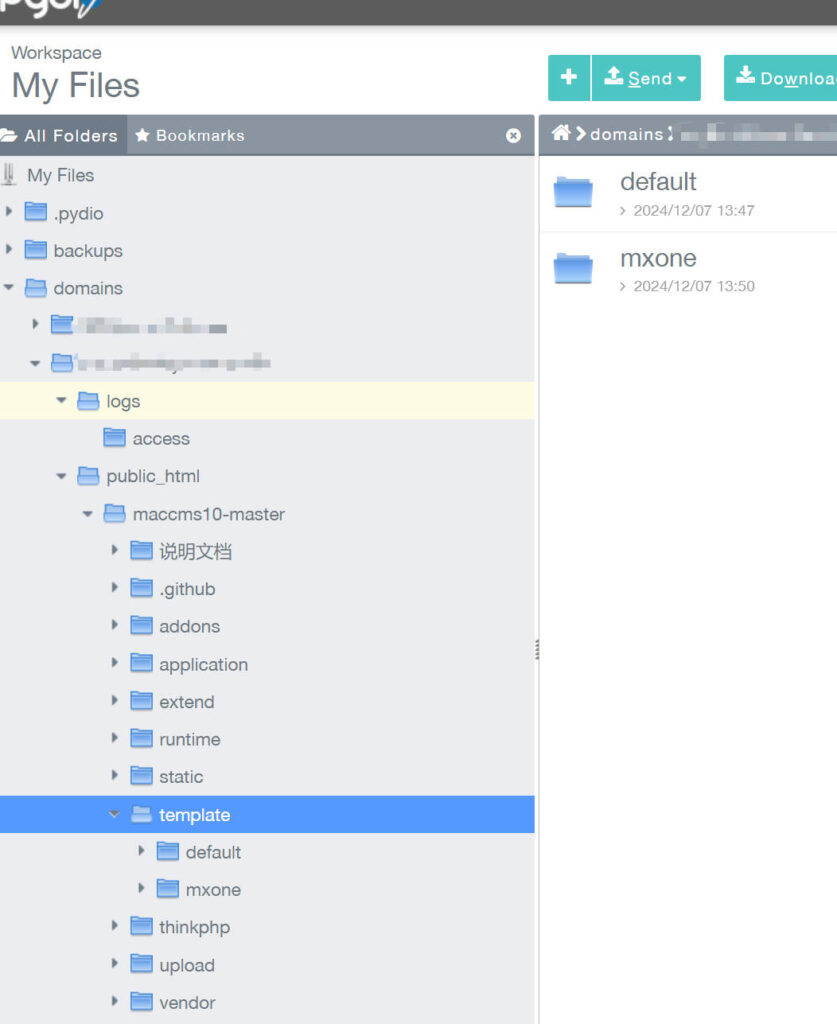Select the All Folders tab
The image size is (837, 1024).
pos(60,135)
